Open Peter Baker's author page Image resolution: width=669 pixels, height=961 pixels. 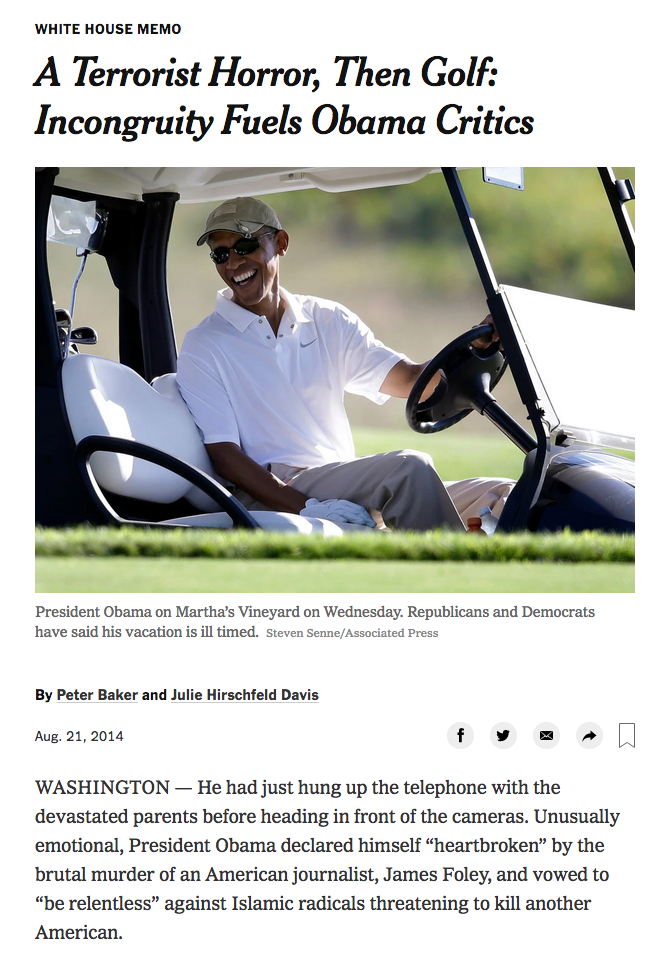97,695
